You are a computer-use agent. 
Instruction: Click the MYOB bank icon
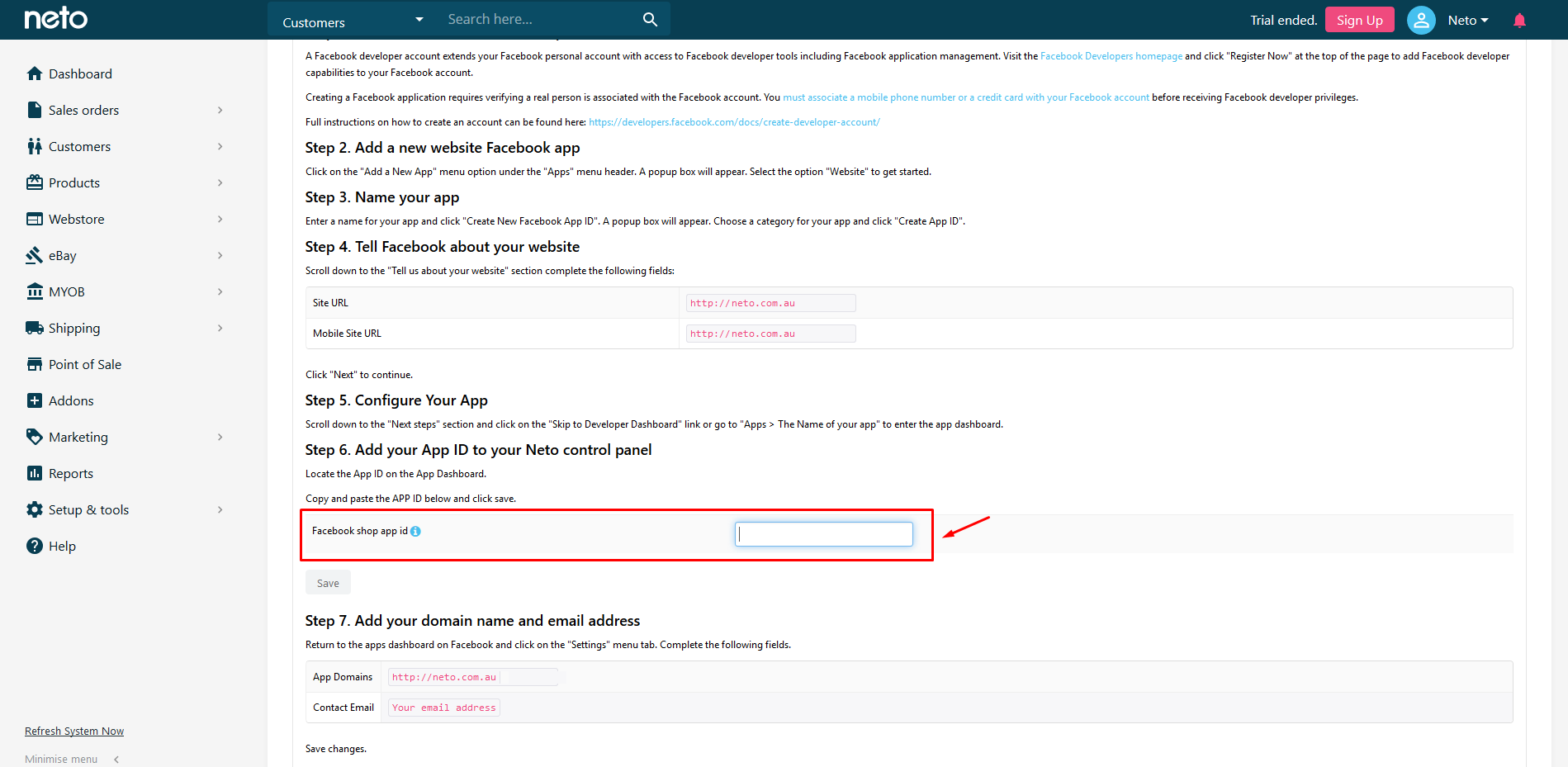(35, 291)
